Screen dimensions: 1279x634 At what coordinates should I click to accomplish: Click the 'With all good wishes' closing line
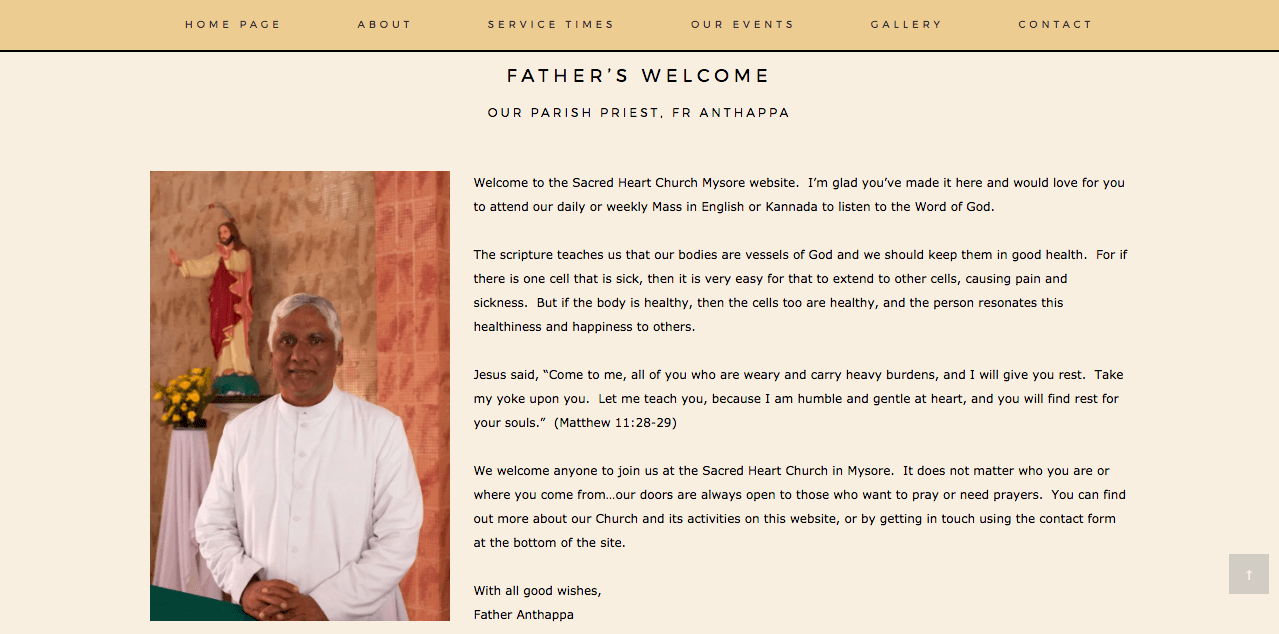pos(538,591)
